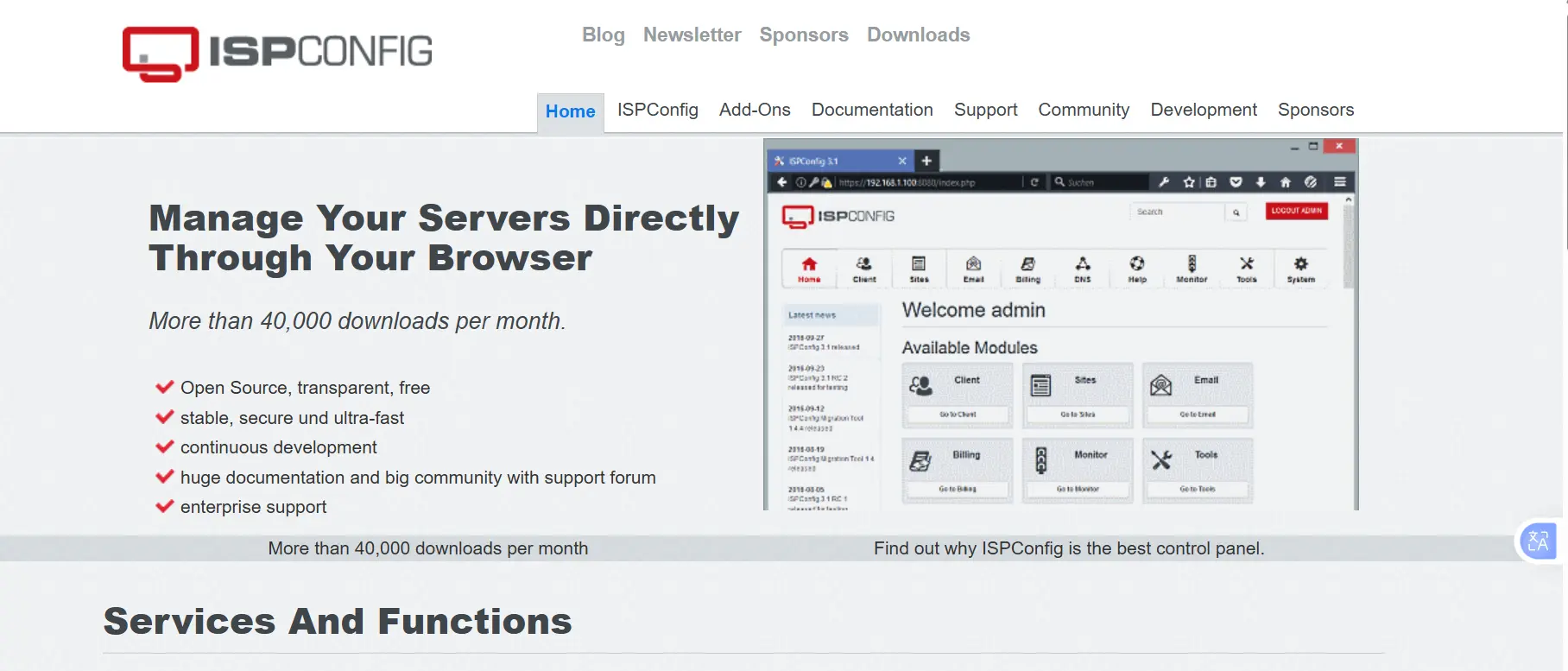Click 'enterprise support' list item
Viewport: 1568px width, 671px height.
(253, 507)
